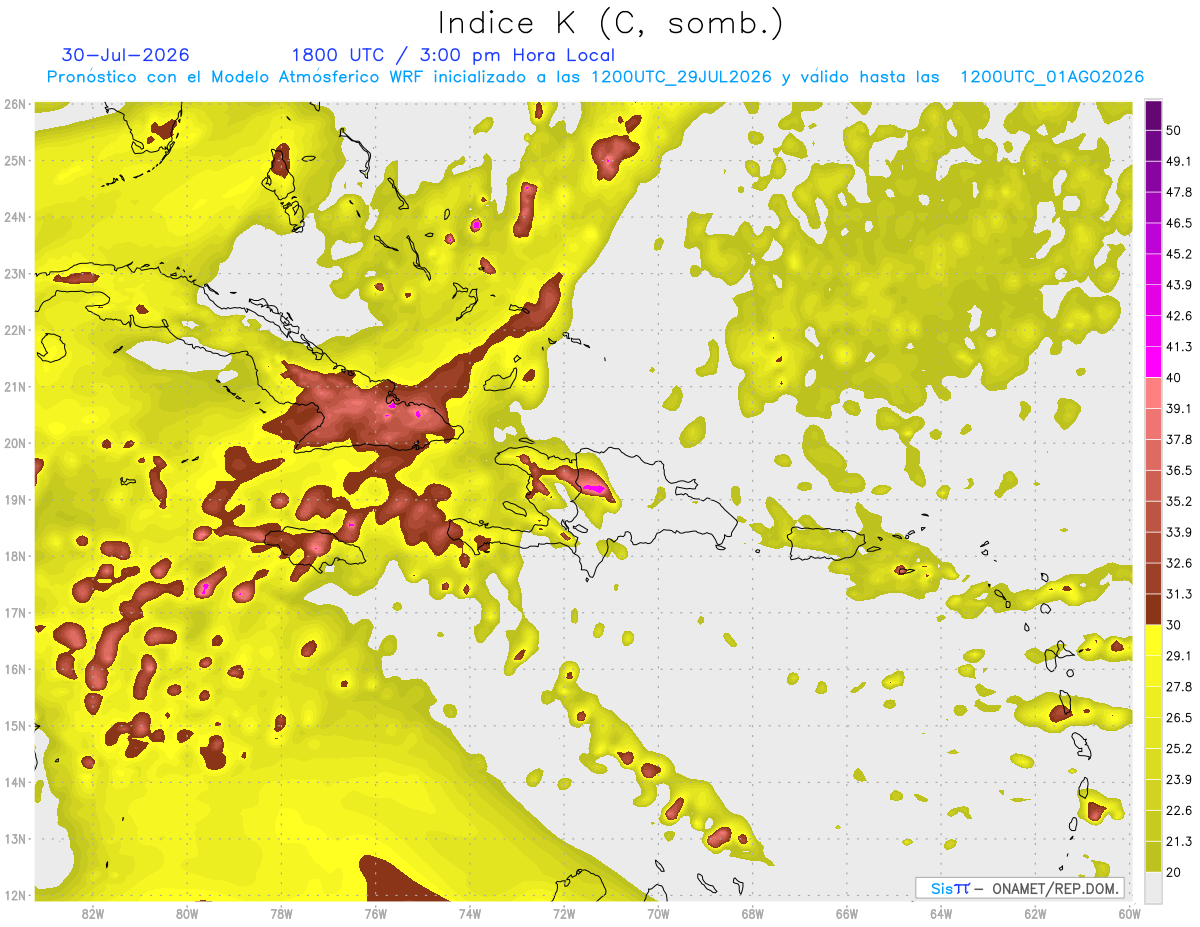Image resolution: width=1200 pixels, height=927 pixels.
Task: Click the longitude label '68W'
Action: point(752,913)
